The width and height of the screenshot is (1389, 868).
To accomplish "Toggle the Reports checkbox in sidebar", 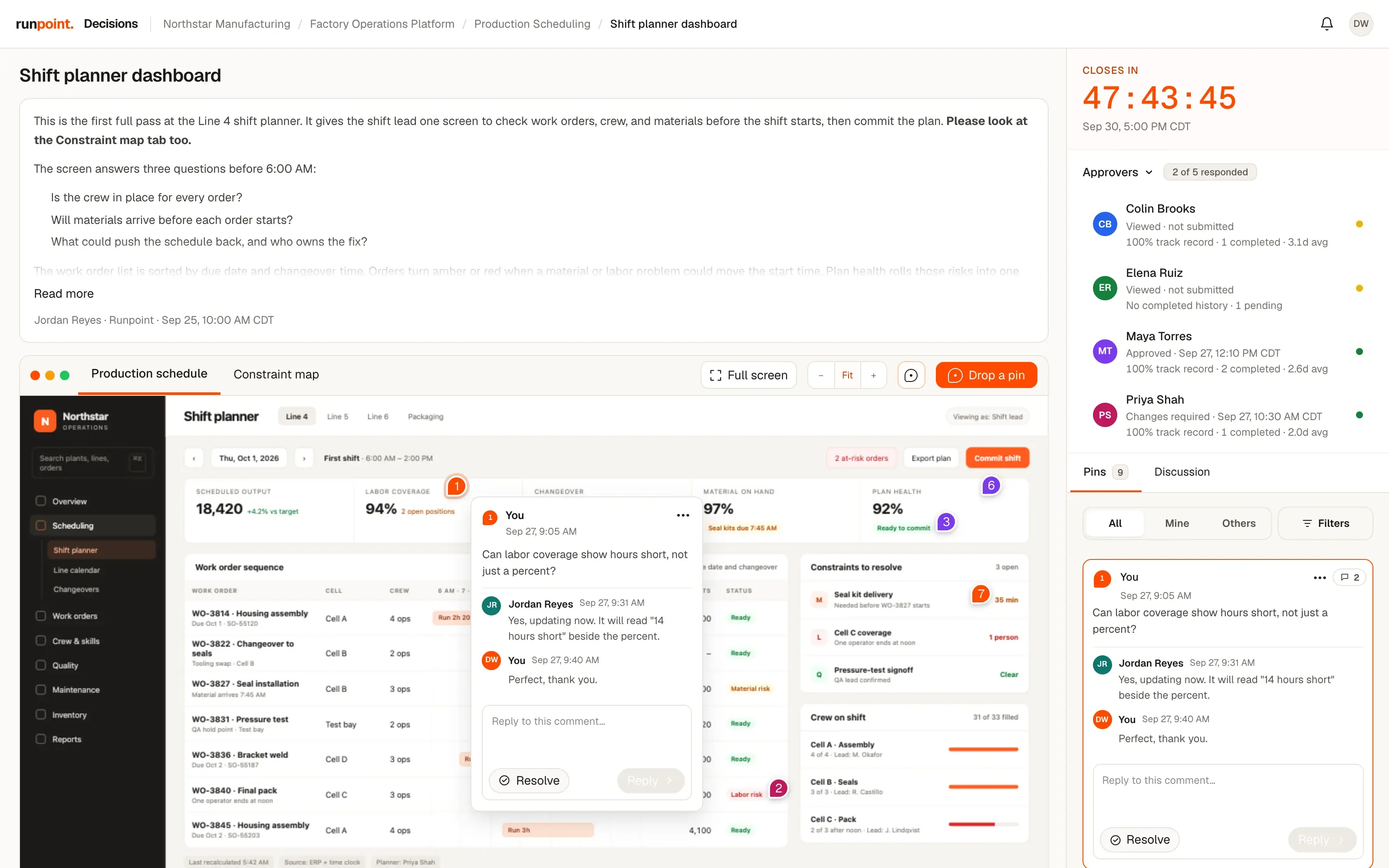I will (x=41, y=739).
